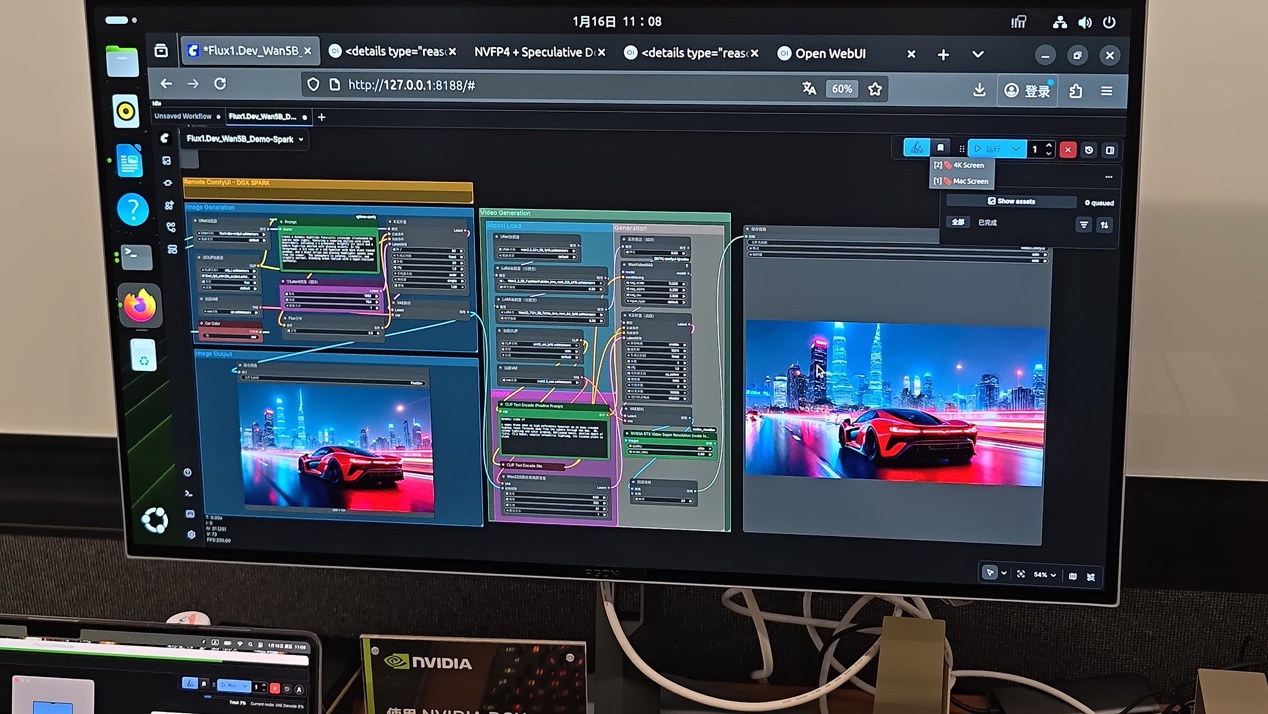
Task: Switch to the Unsaved Workflow tab
Action: click(183, 117)
